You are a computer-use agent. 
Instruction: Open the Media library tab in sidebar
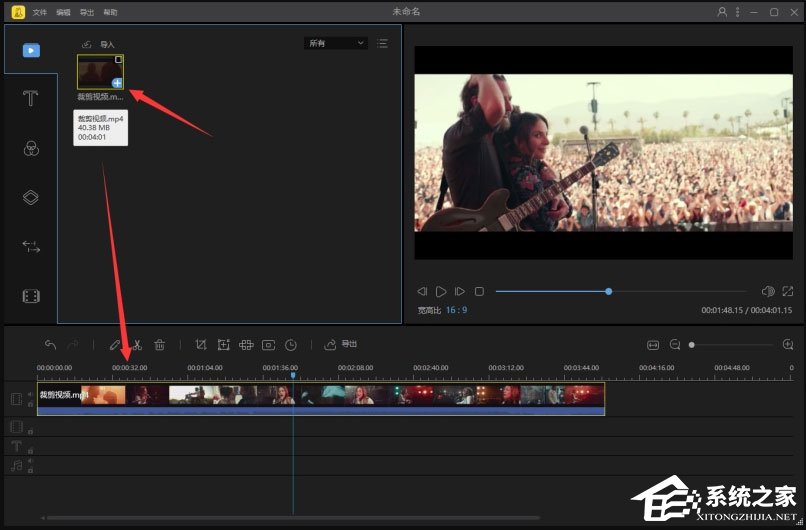tap(31, 50)
